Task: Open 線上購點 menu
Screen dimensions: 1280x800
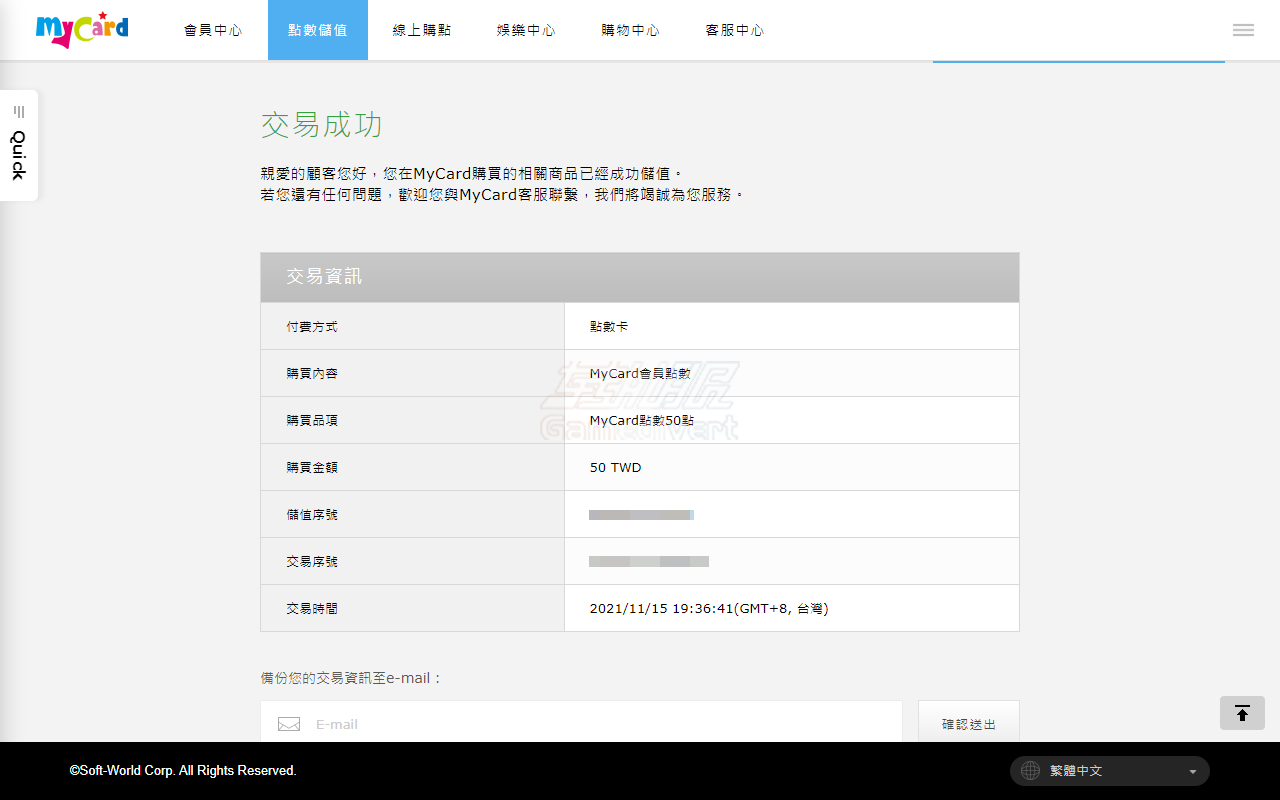Action: [x=422, y=30]
